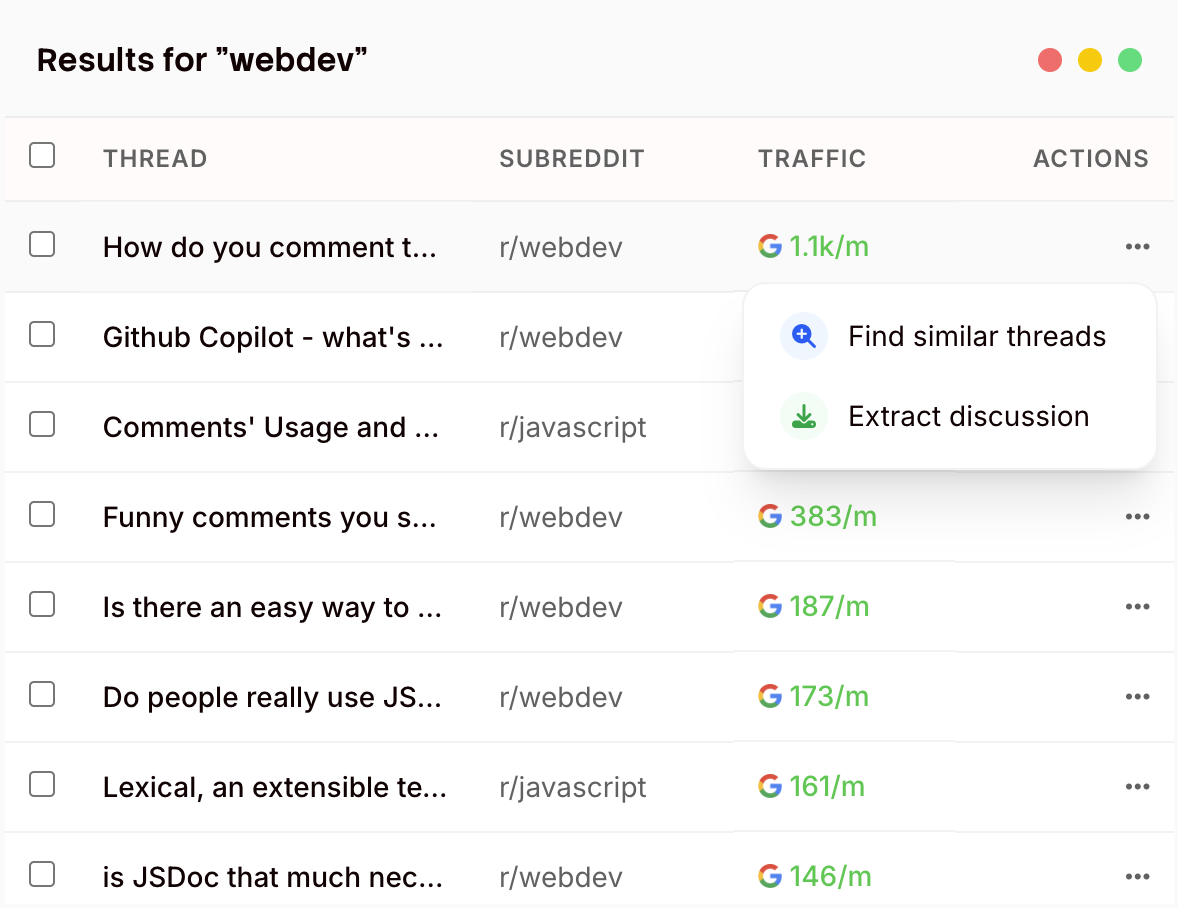The height and width of the screenshot is (908, 1178).
Task: Click the red dot in header
Action: click(x=1049, y=60)
